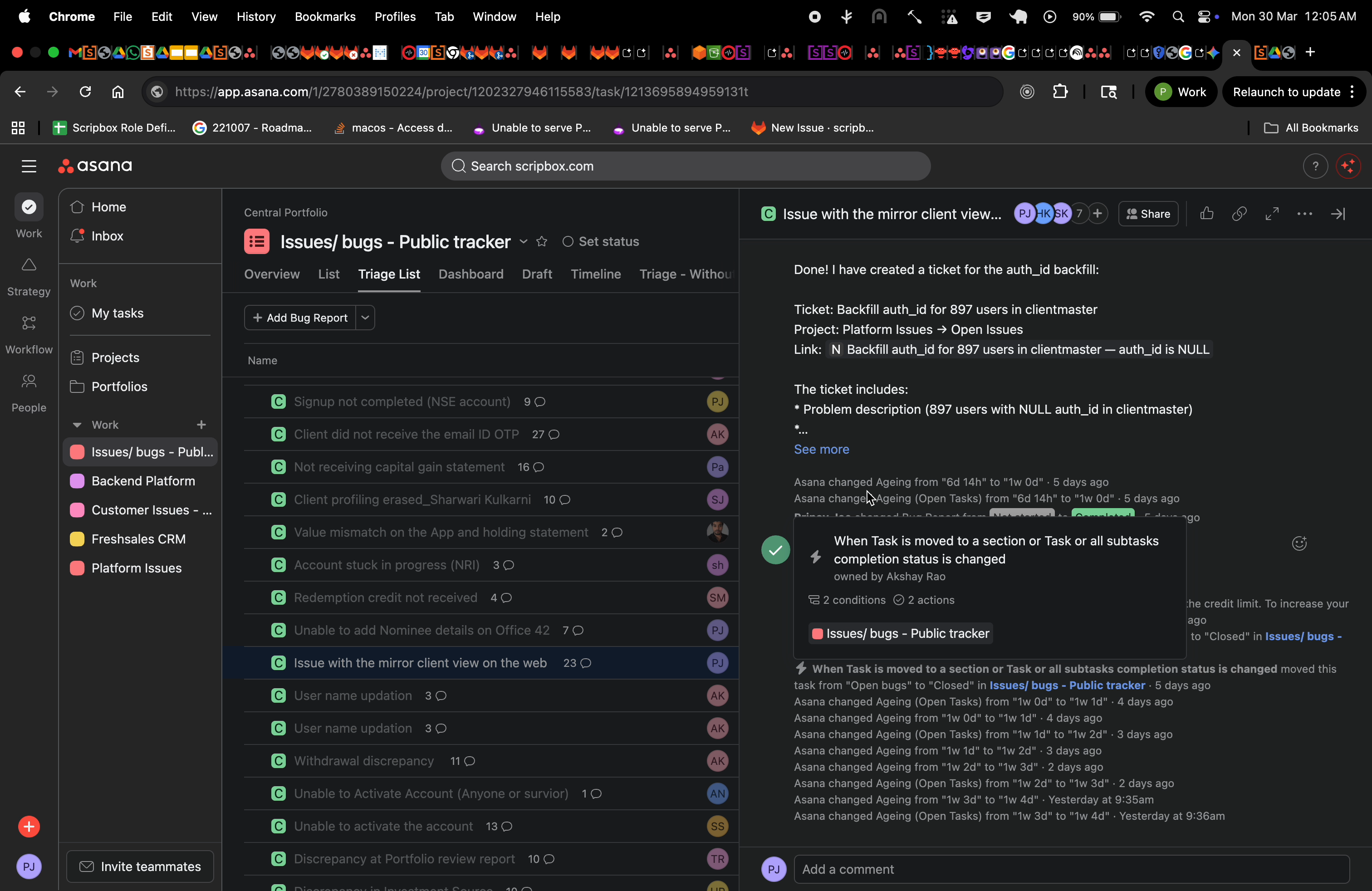Open Strategy in the left rail
1372x891 pixels.
pos(29,276)
